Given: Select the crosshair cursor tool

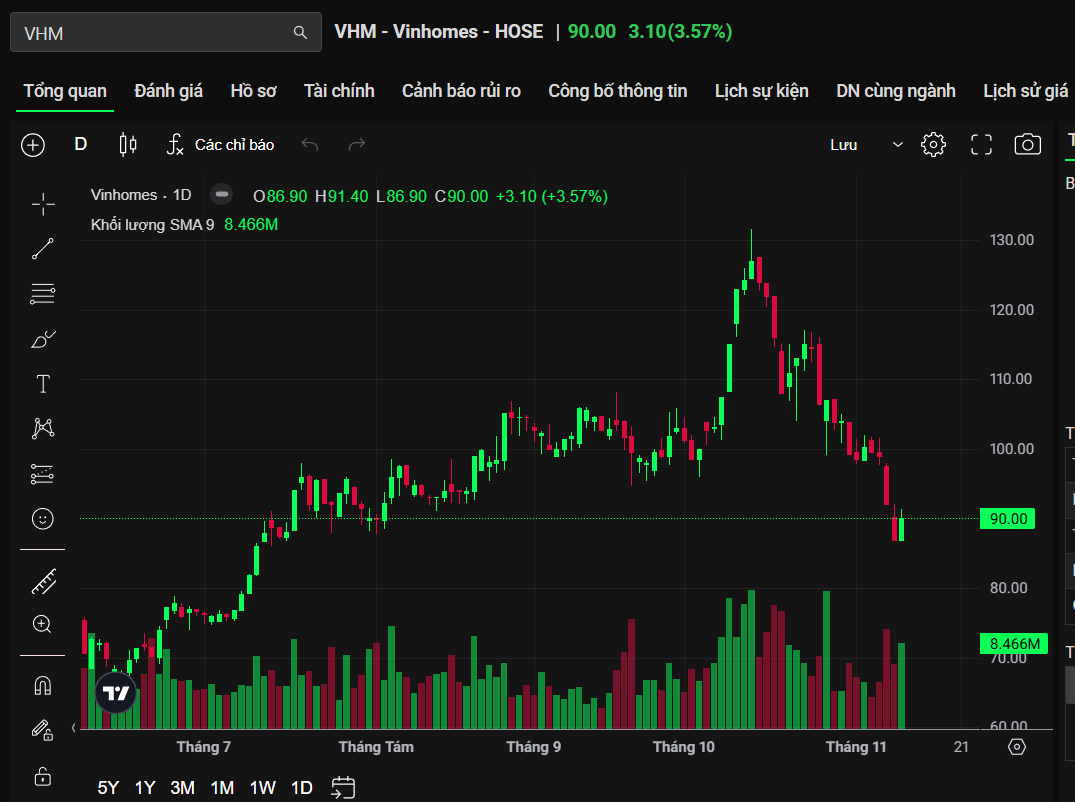Looking at the screenshot, I should pyautogui.click(x=43, y=205).
